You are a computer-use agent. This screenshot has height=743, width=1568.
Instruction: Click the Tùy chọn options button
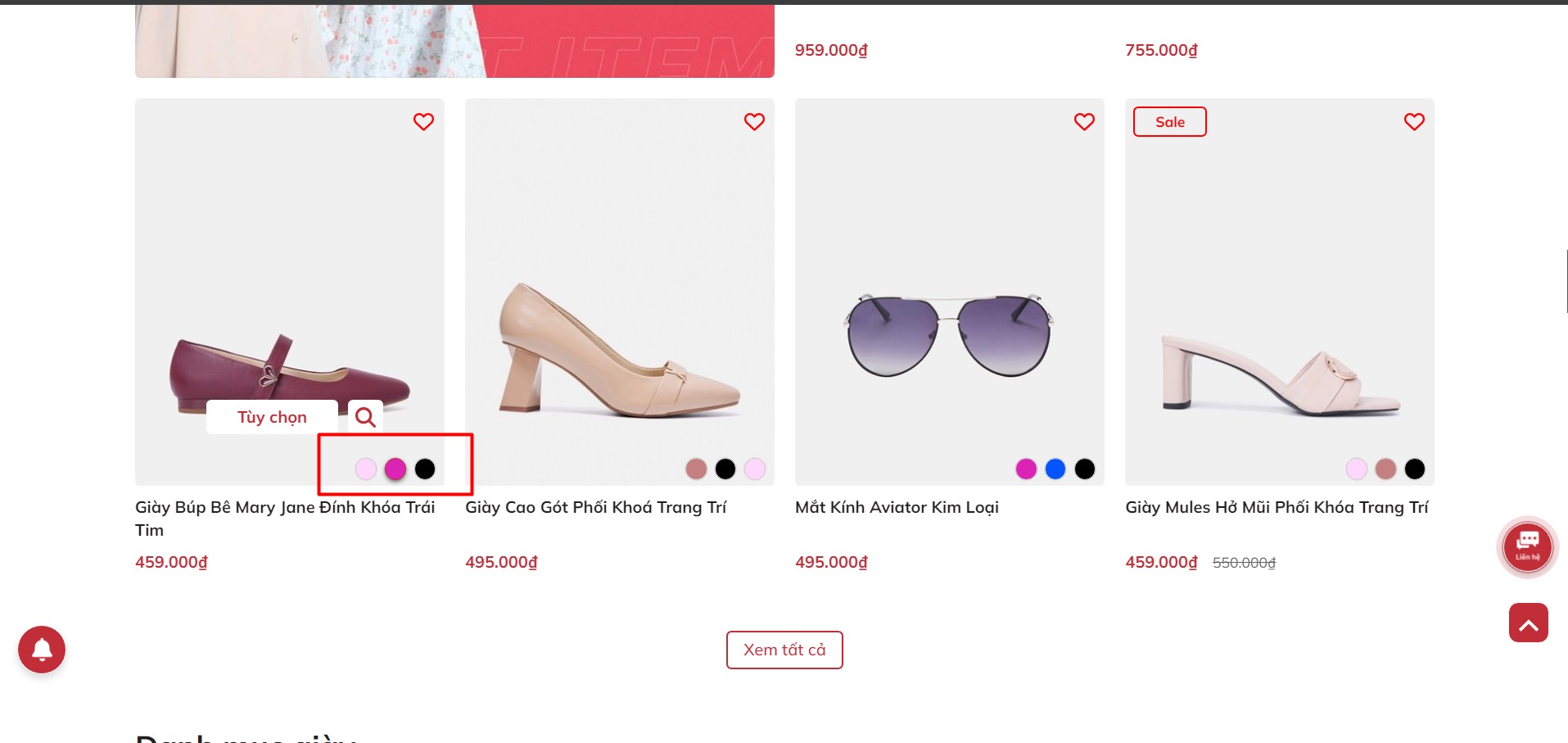pos(272,417)
